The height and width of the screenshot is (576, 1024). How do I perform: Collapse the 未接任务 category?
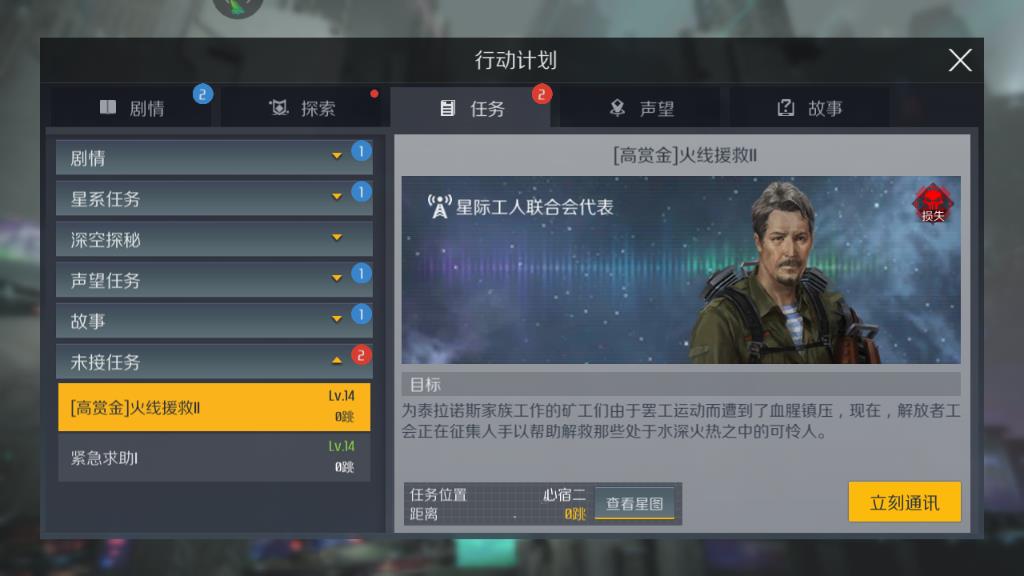pos(214,361)
